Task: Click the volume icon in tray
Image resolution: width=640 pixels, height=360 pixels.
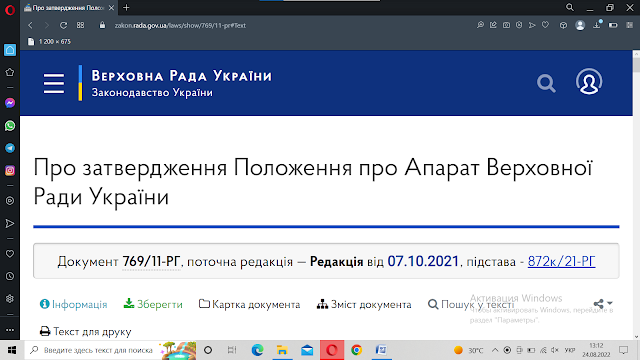Action: pyautogui.click(x=554, y=350)
